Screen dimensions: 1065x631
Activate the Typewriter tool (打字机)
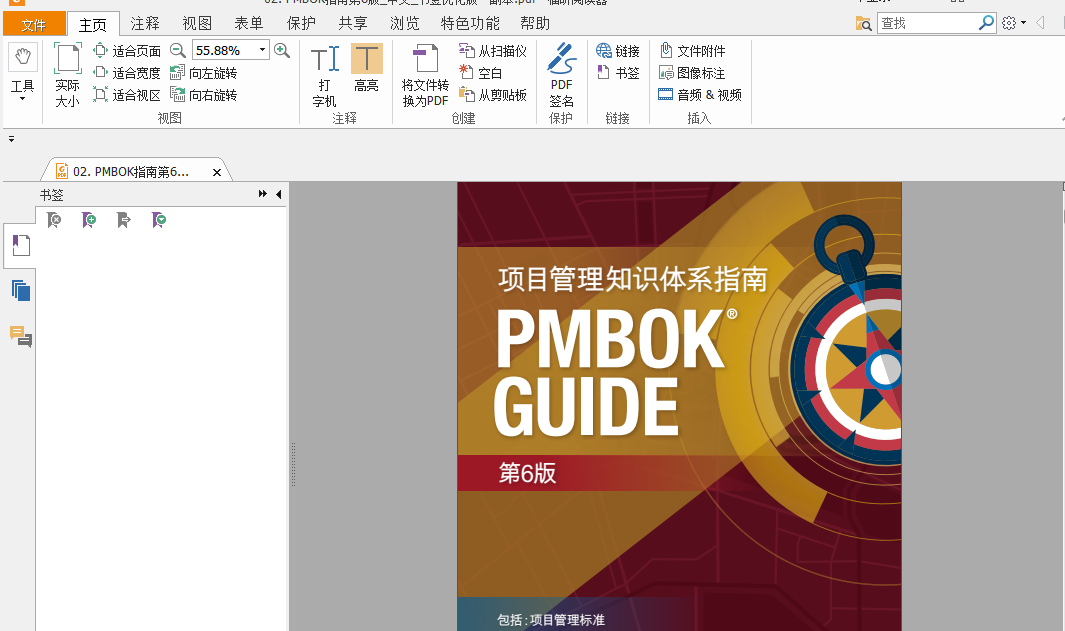click(325, 75)
